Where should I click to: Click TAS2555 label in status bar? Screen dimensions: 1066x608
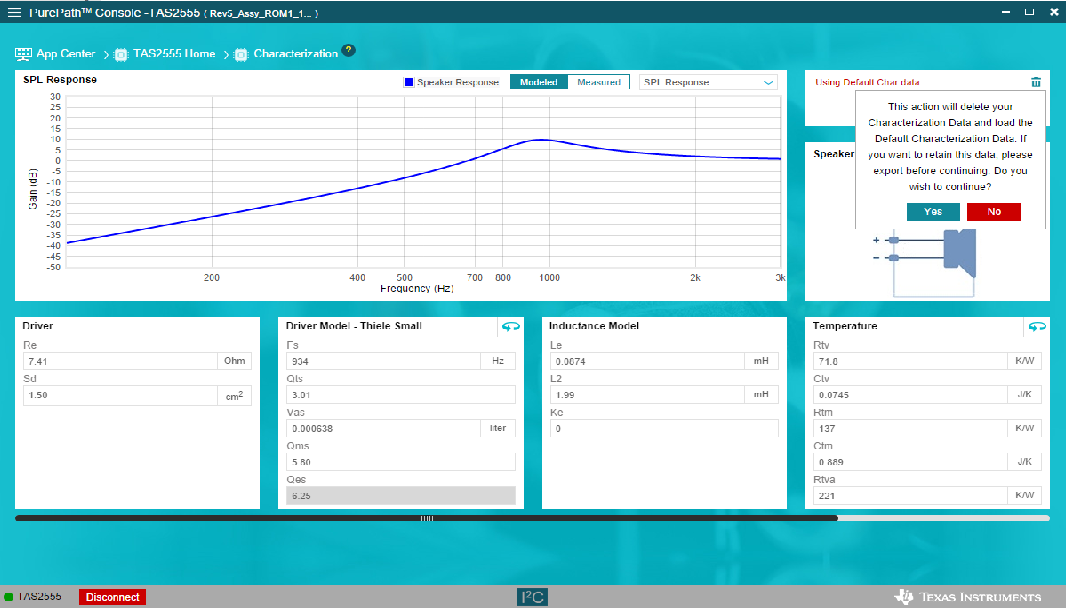pyautogui.click(x=40, y=596)
